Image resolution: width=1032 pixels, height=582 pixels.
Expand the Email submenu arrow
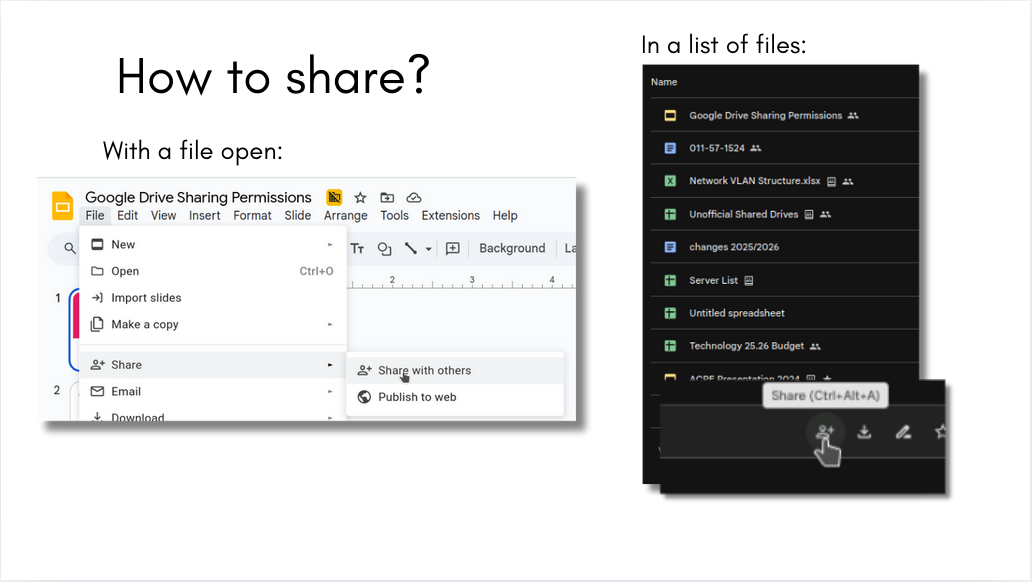click(x=330, y=391)
